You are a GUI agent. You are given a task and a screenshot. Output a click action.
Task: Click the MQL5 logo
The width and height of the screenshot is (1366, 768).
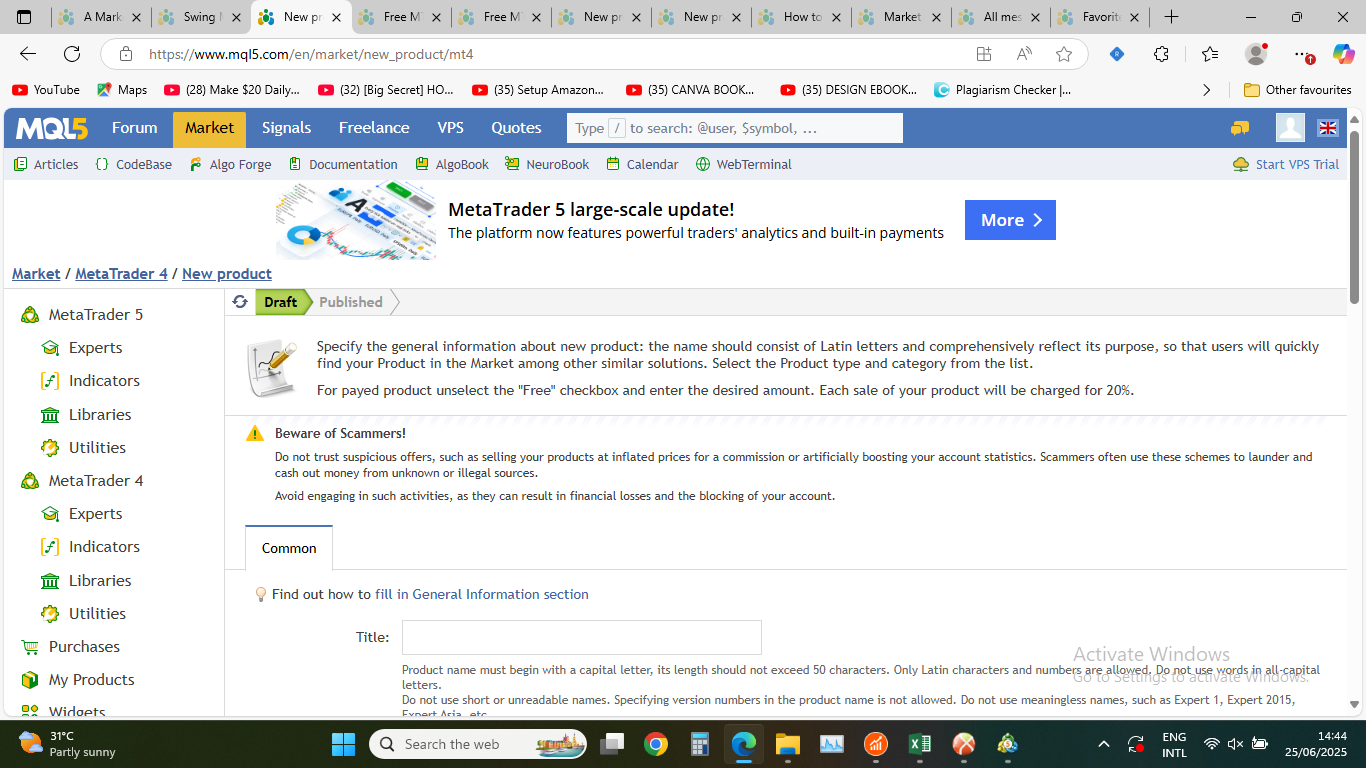tap(52, 128)
